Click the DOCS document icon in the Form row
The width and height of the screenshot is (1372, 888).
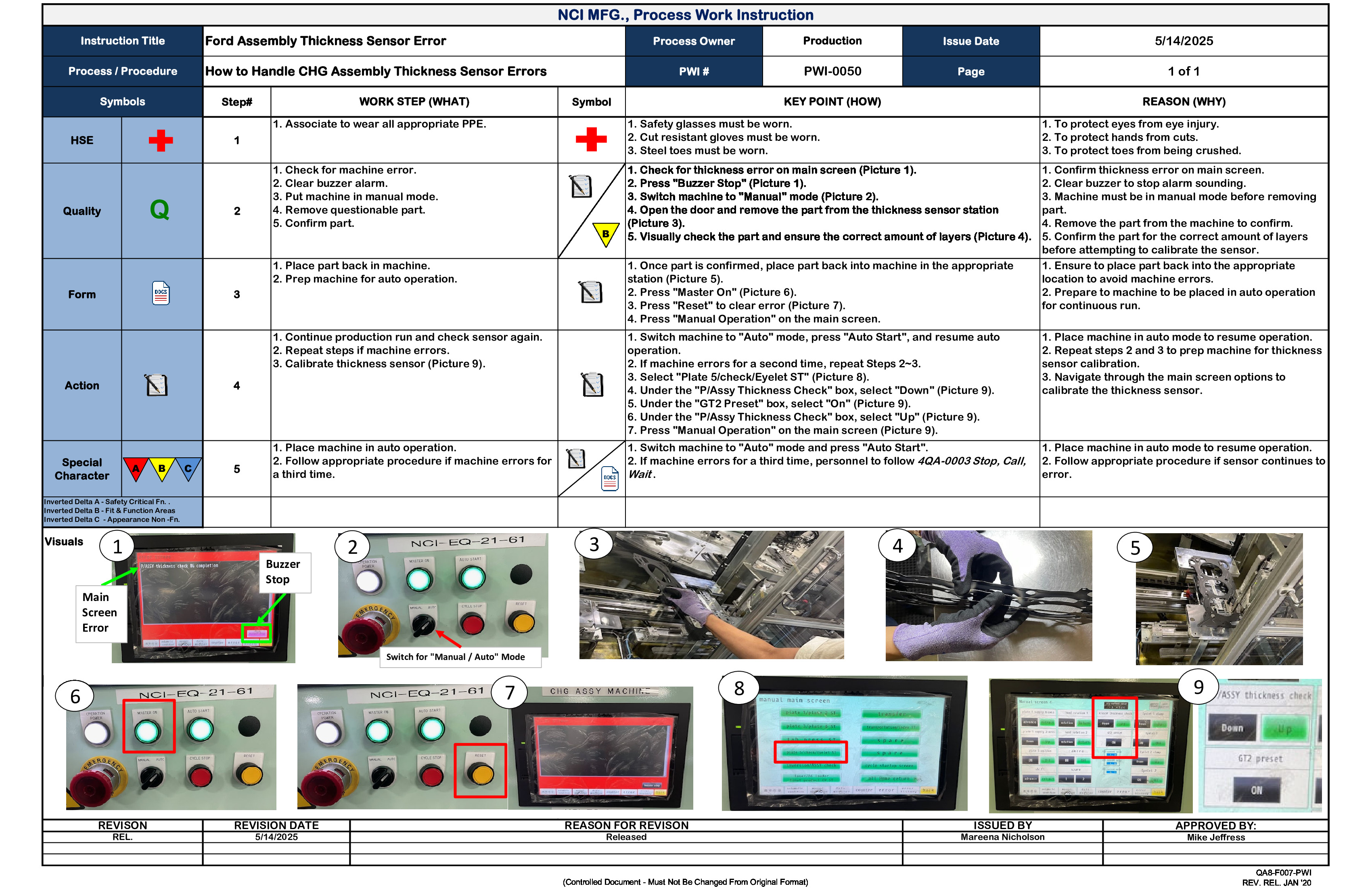pyautogui.click(x=162, y=293)
